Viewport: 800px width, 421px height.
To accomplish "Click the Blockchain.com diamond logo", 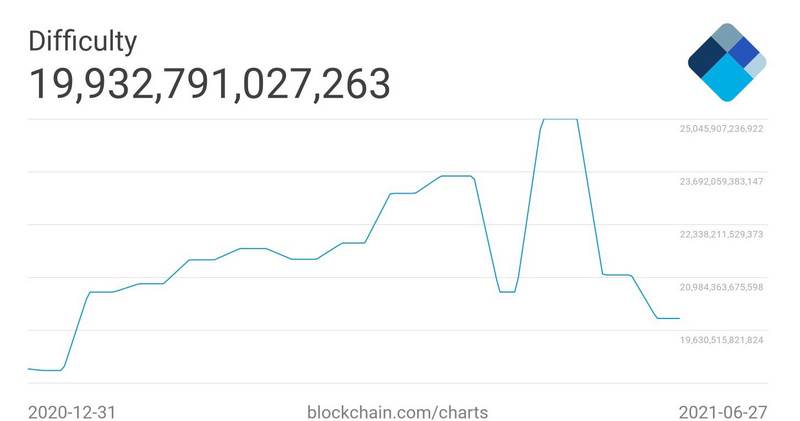I will pos(727,62).
